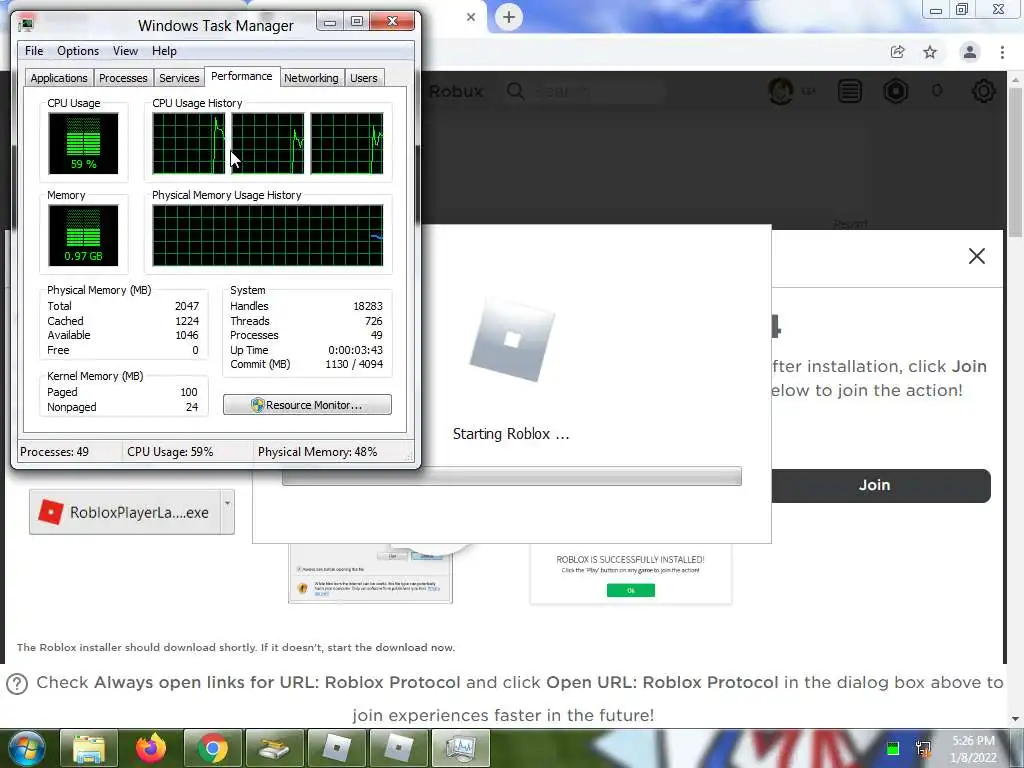The width and height of the screenshot is (1024, 768).
Task: Click the Robux link in Roblox header
Action: tap(456, 91)
